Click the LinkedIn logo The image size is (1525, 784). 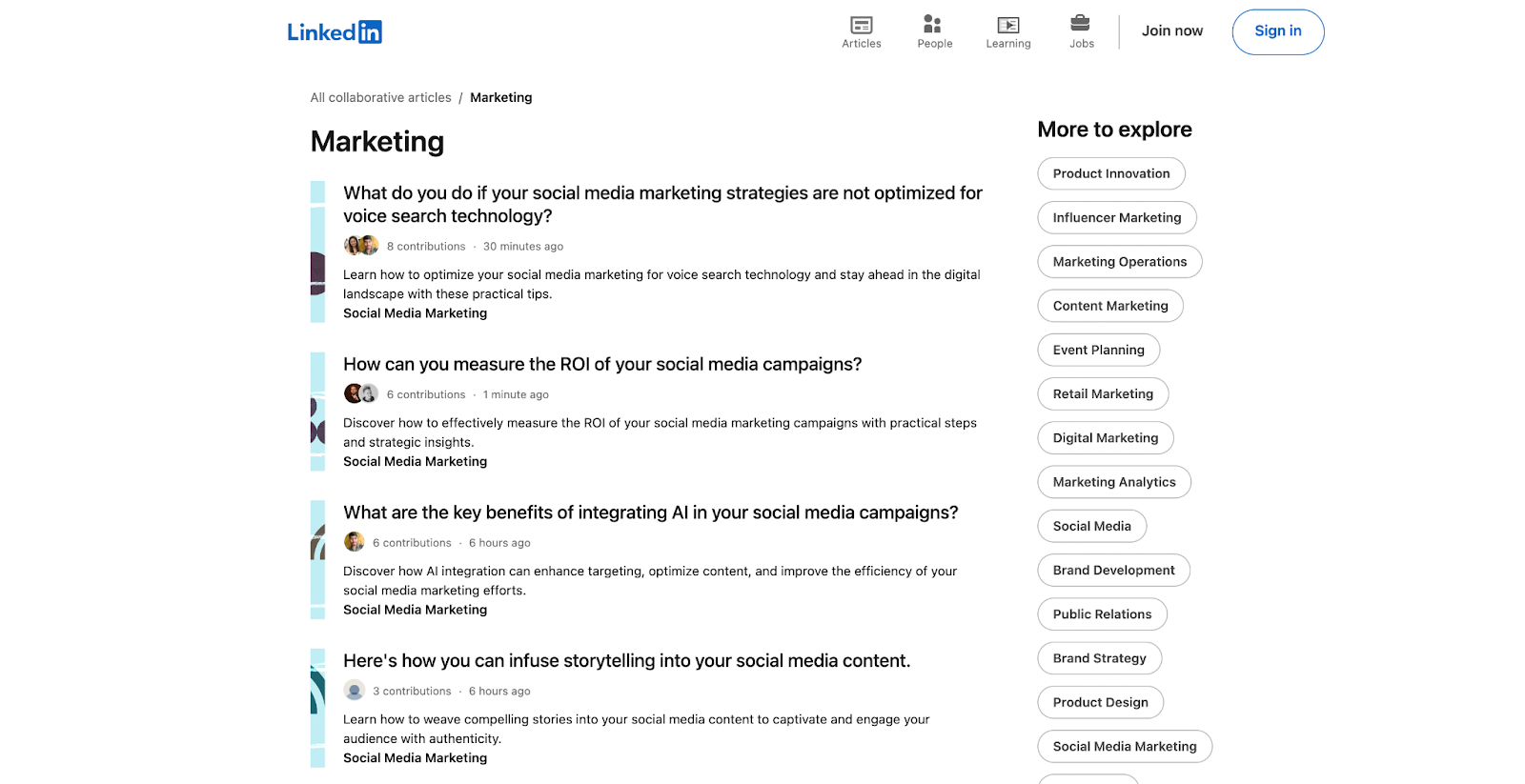[x=335, y=31]
